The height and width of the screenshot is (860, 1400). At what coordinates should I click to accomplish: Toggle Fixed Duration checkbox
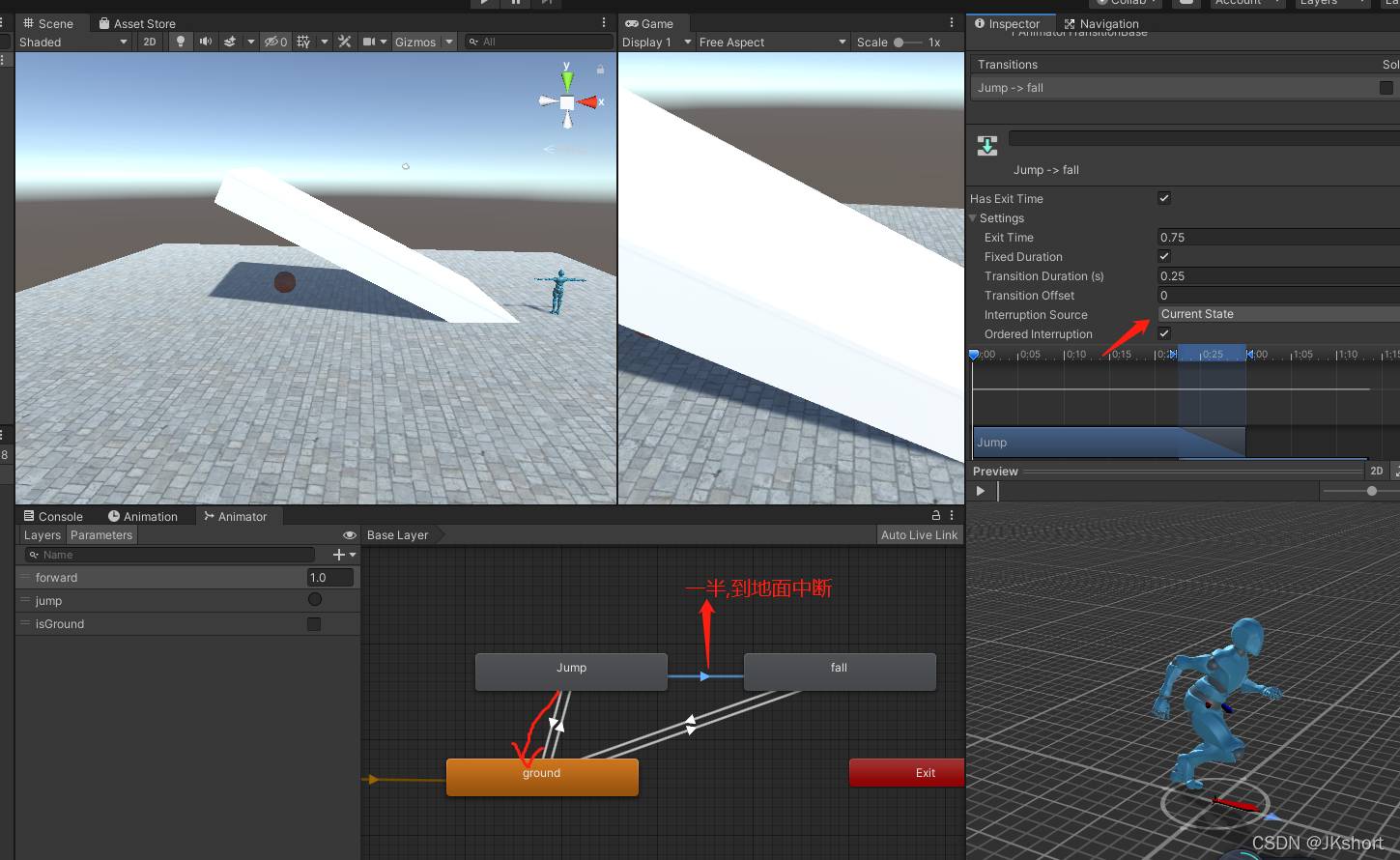[1164, 256]
